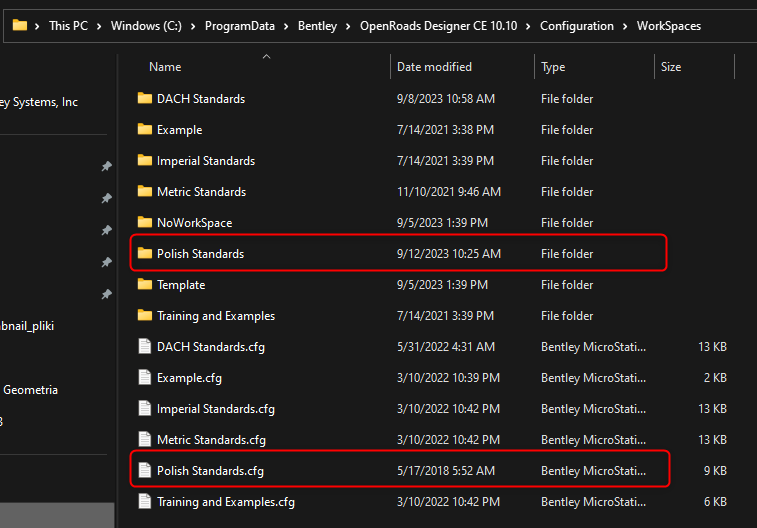Select the Template folder icon
Viewport: 757px width, 528px height.
pyautogui.click(x=145, y=284)
